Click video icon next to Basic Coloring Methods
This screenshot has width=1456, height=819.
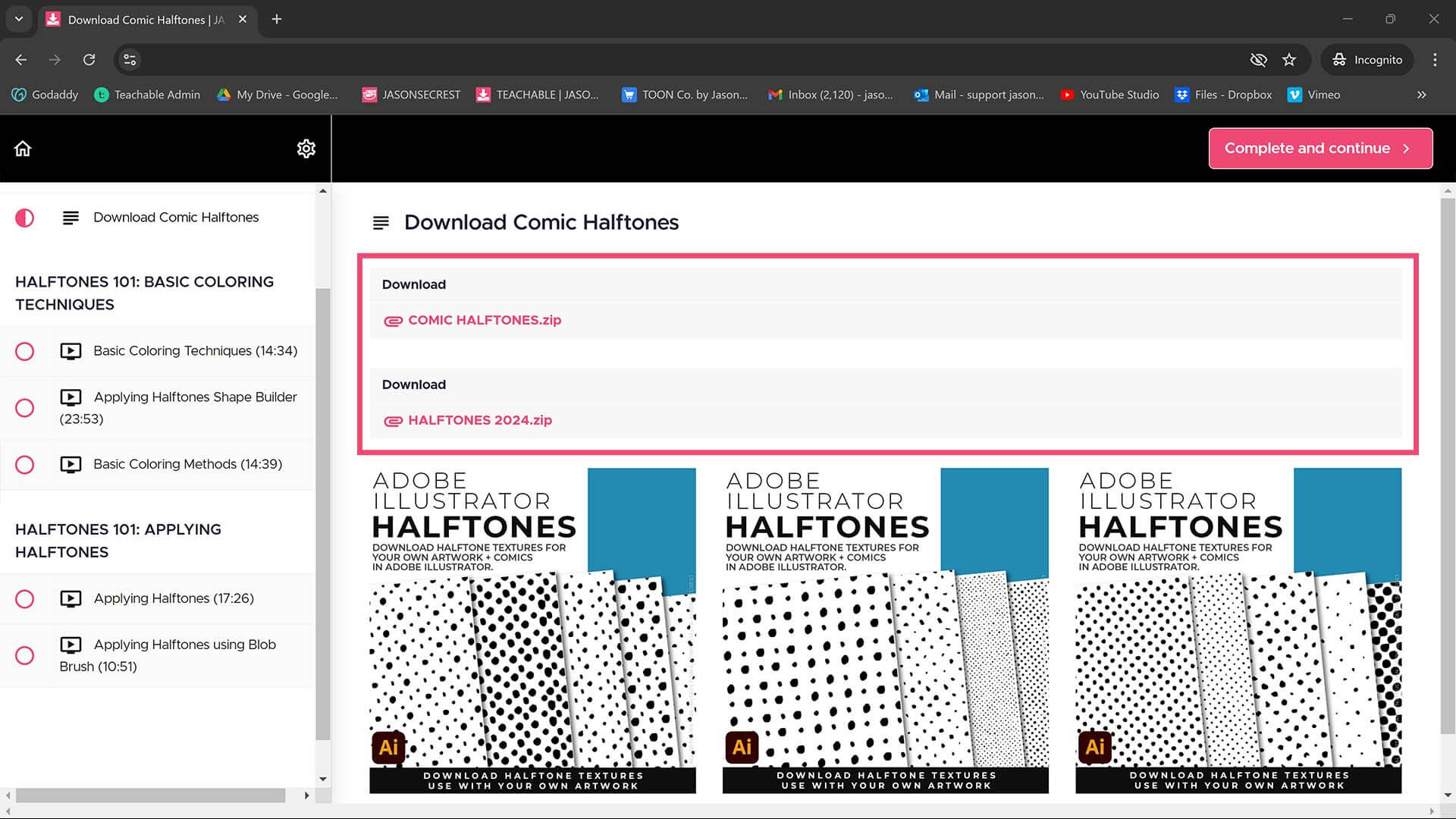[x=71, y=464]
